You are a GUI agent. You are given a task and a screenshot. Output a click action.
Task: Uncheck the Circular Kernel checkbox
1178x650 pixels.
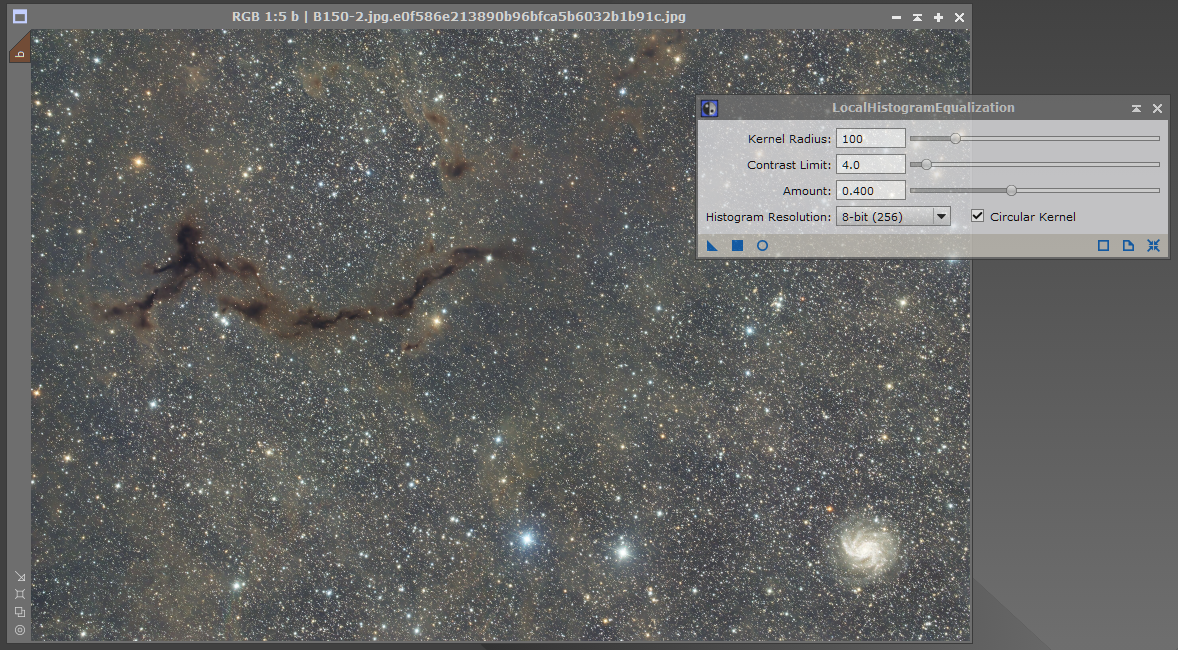[978, 216]
